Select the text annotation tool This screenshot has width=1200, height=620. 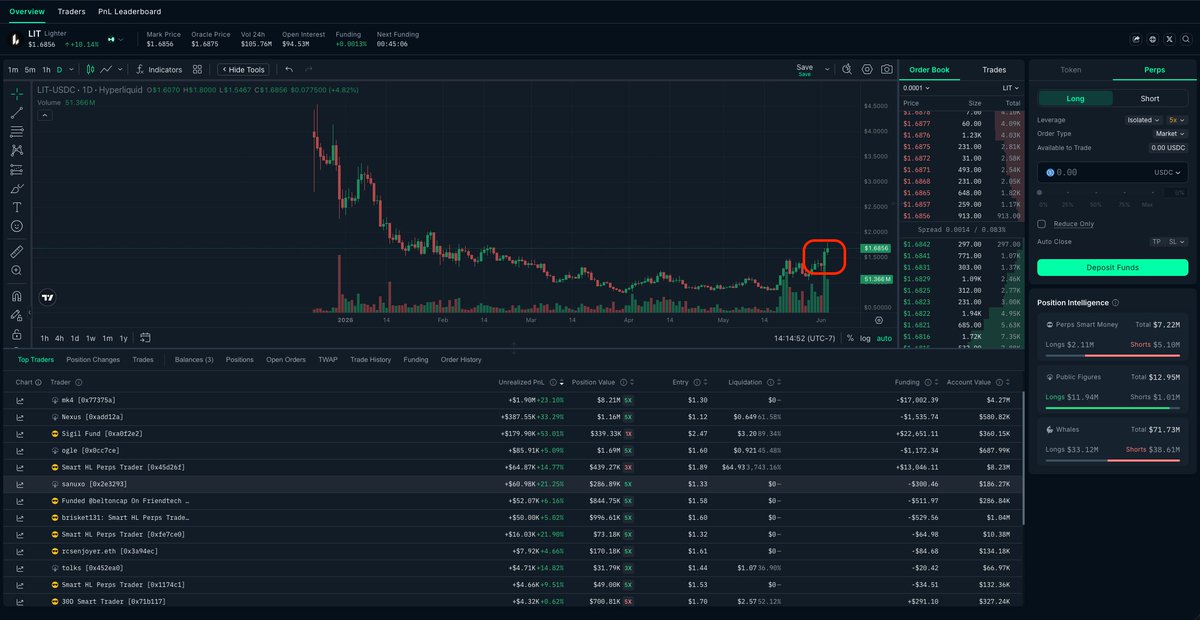(17, 207)
